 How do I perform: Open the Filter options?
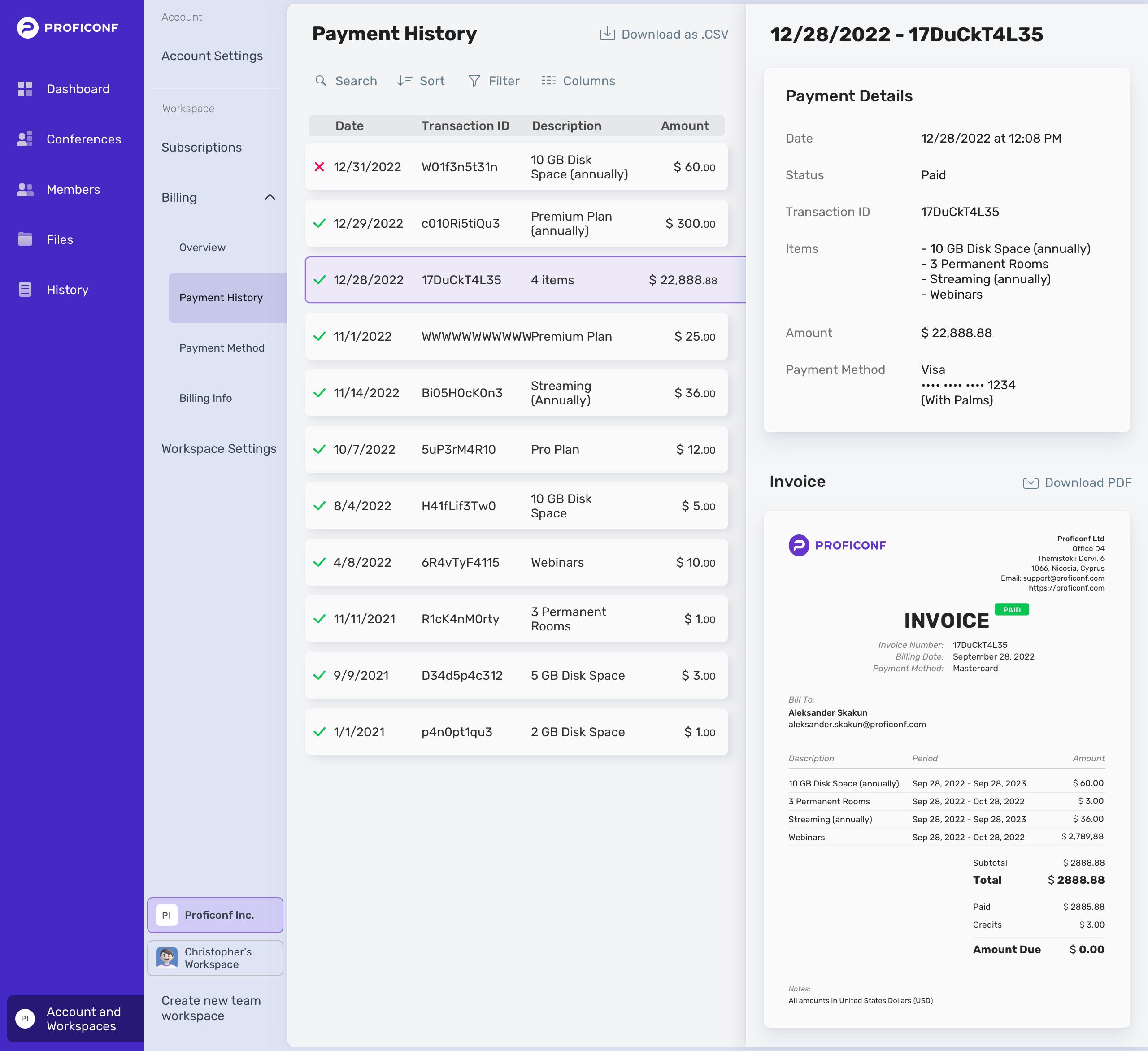[x=494, y=81]
